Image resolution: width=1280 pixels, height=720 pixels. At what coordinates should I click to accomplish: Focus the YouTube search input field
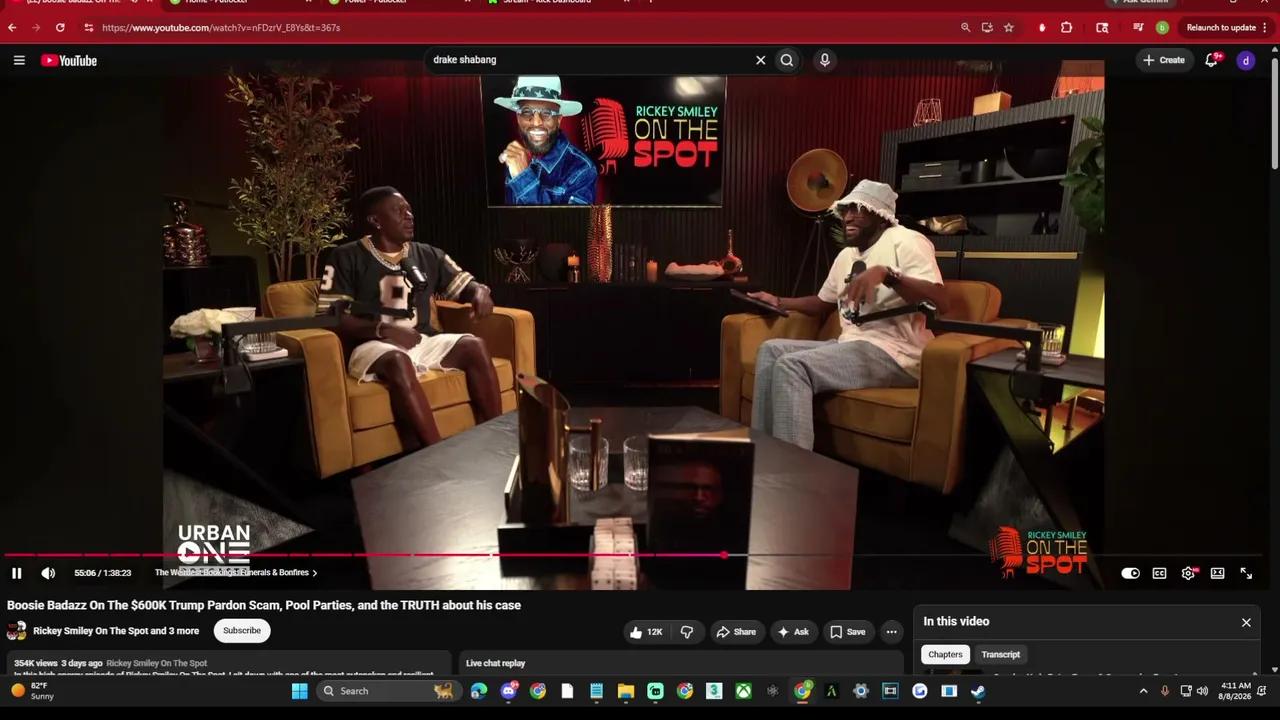click(590, 60)
